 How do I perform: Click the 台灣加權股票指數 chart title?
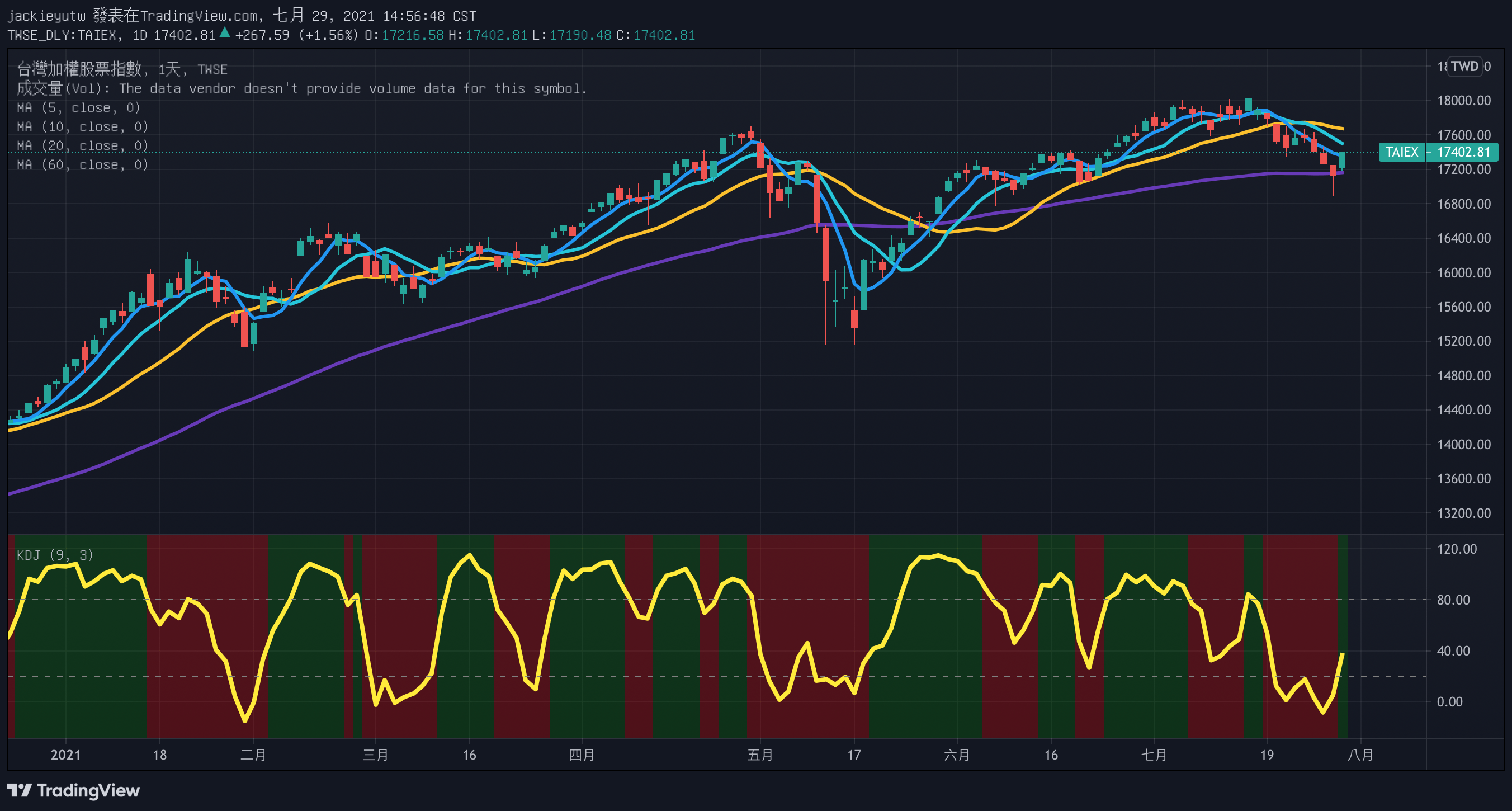(79, 69)
